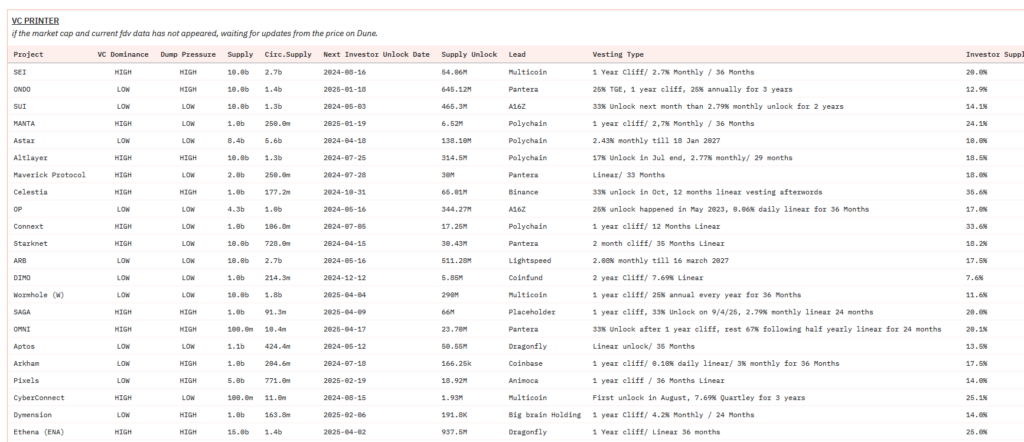Viewport: 1024px width, 442px height.
Task: Click Supply Unlock value 166.25k for Arkham
Action: [x=458, y=364]
